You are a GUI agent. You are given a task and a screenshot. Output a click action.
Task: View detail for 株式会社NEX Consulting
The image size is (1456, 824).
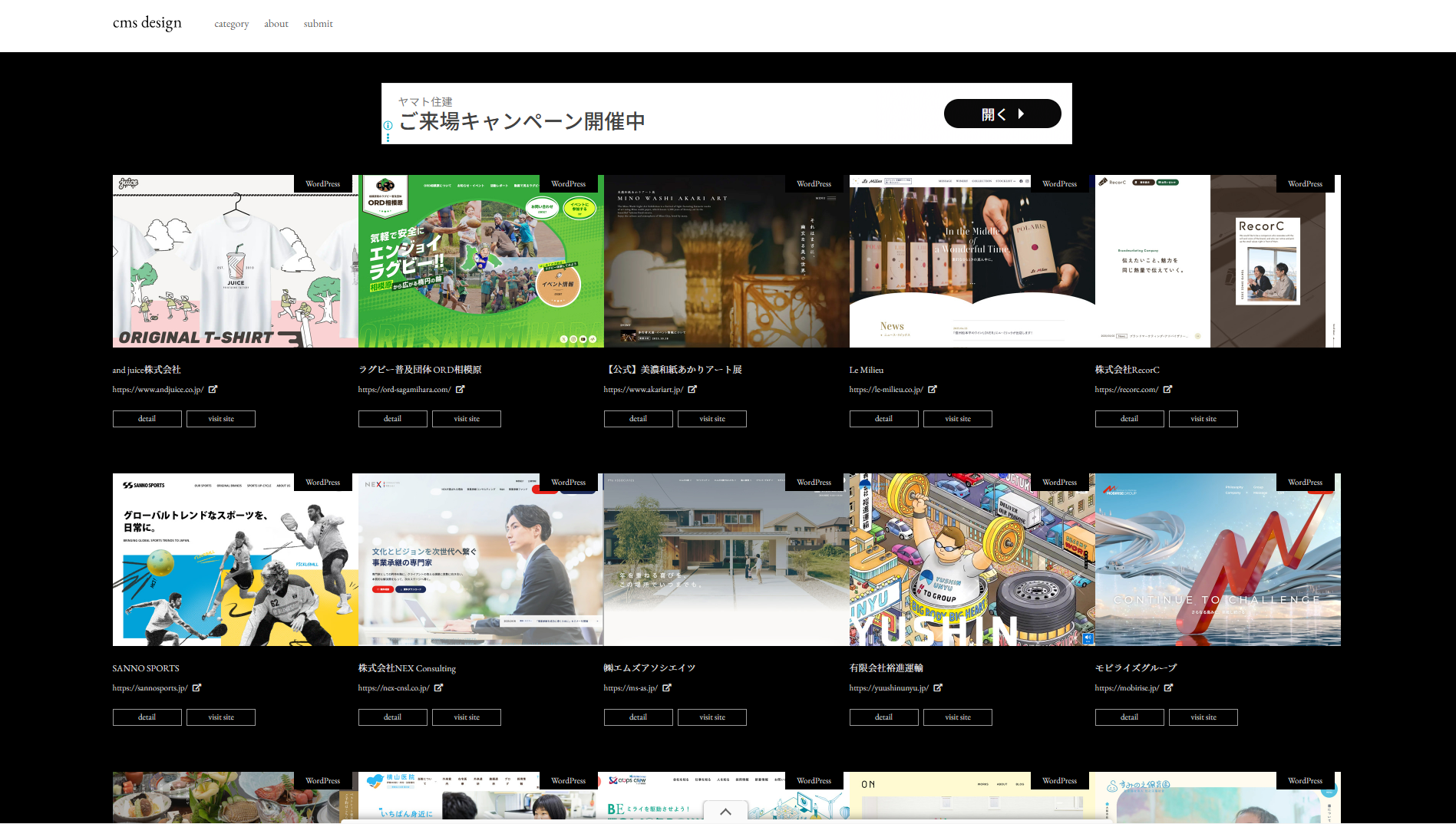click(x=393, y=717)
